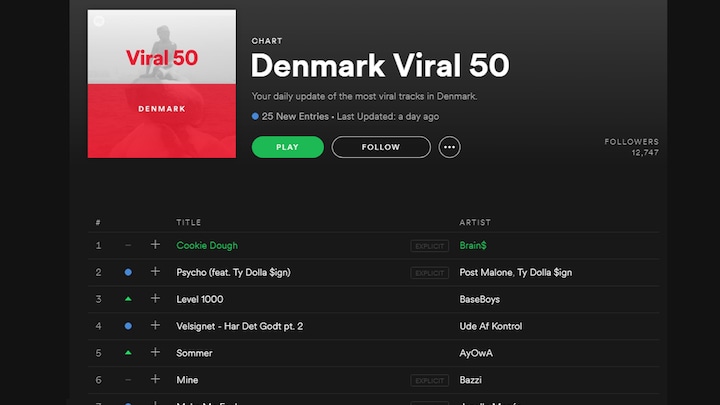Select the Cookie Dough track title
The height and width of the screenshot is (405, 720).
coord(207,245)
